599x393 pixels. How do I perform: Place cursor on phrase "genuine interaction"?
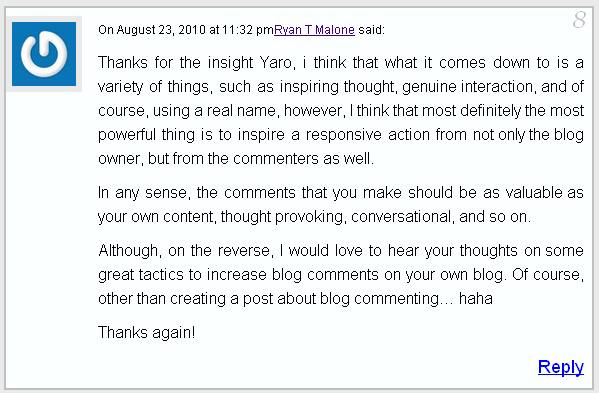[468, 87]
